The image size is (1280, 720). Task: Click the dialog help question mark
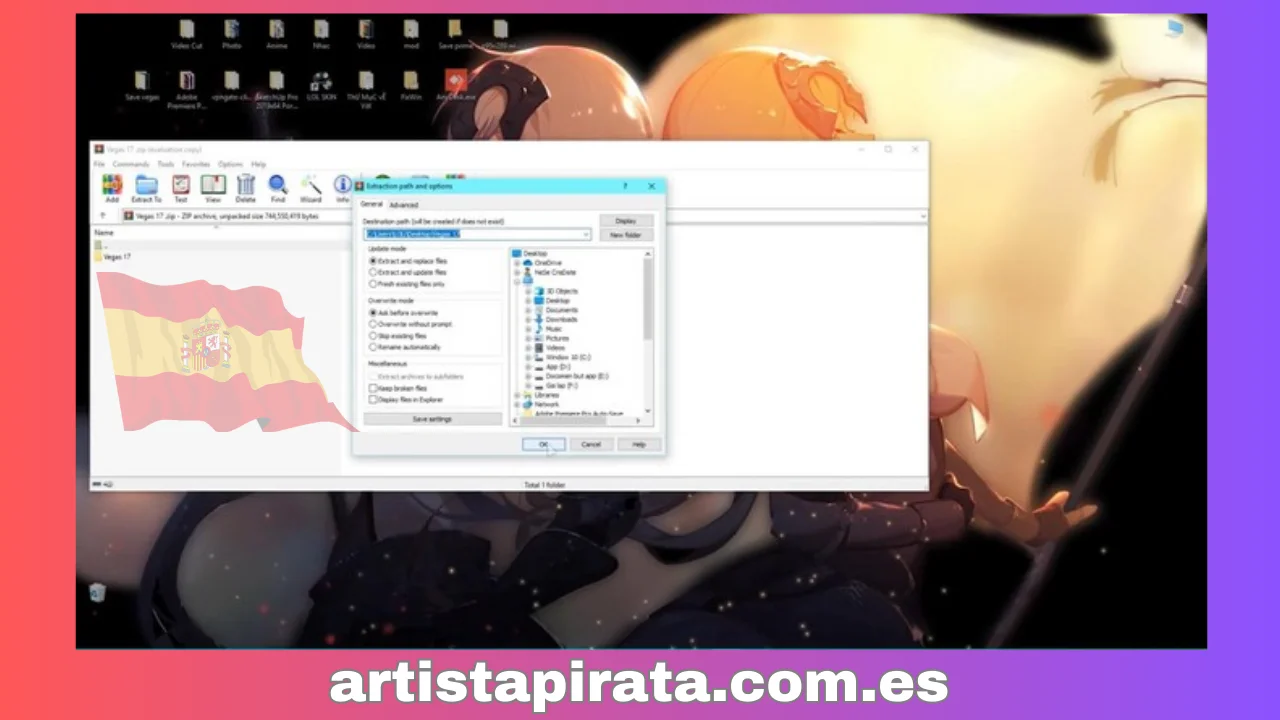[625, 186]
